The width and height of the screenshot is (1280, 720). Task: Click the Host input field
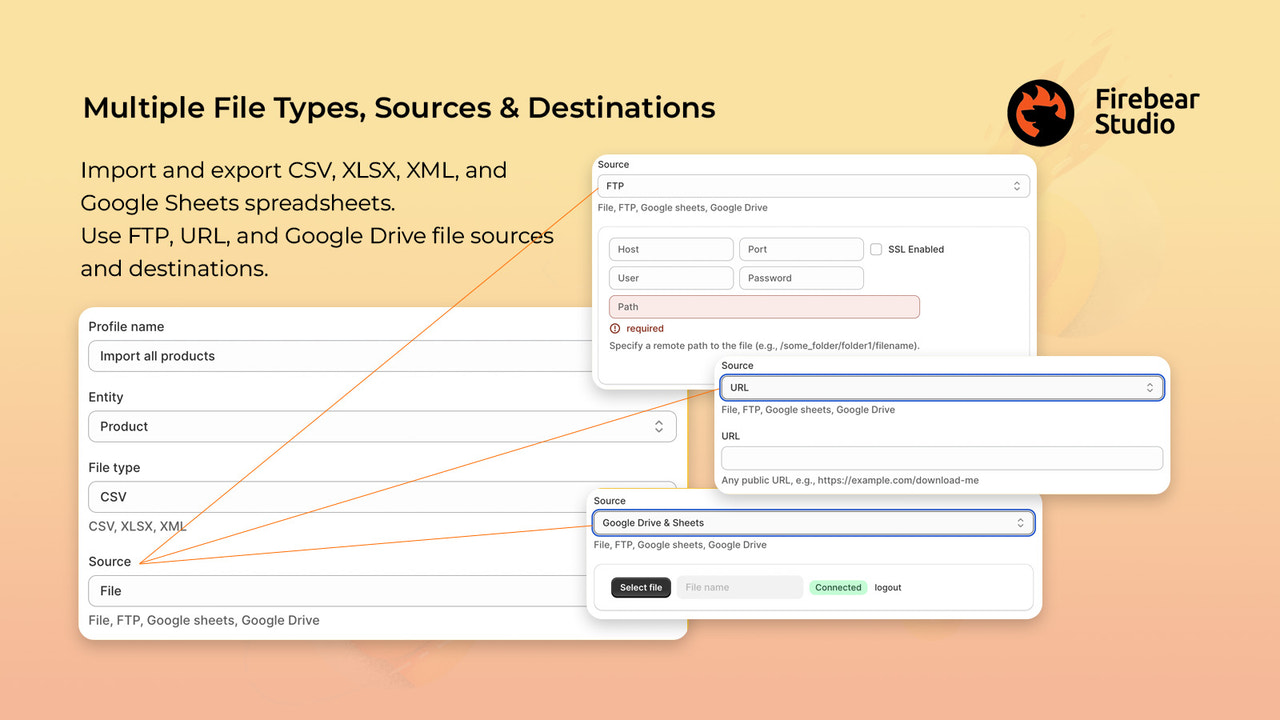point(670,249)
